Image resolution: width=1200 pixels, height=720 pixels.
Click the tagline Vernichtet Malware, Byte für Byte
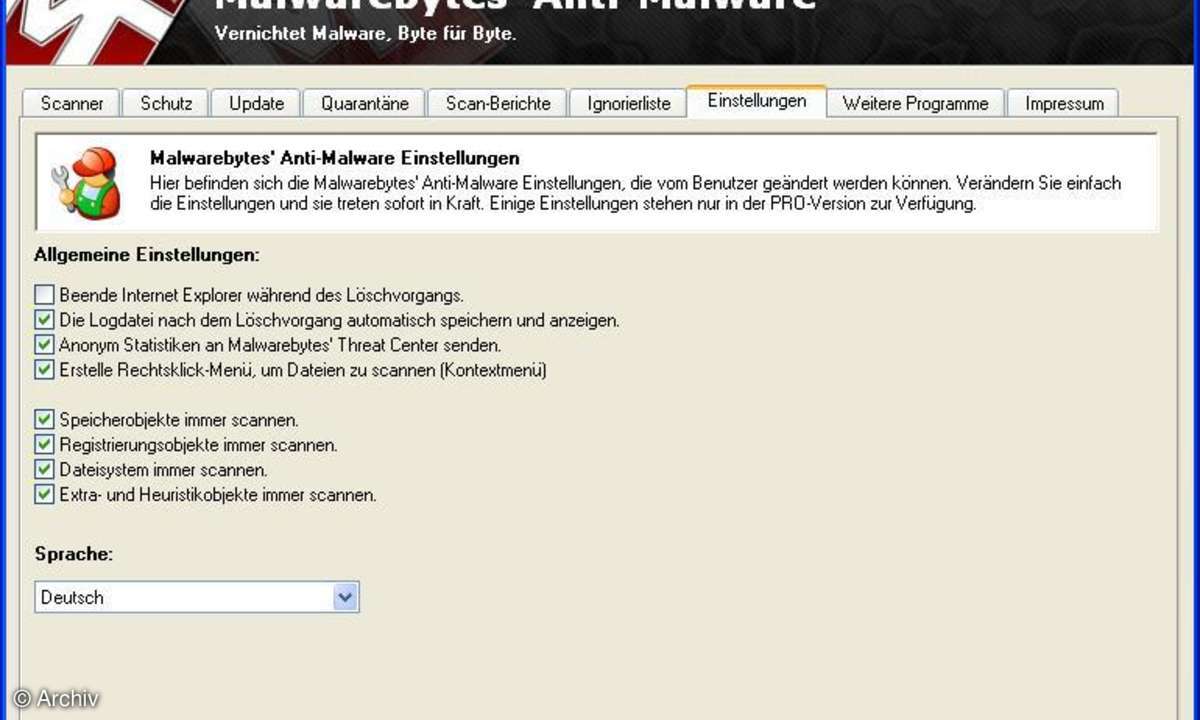(366, 33)
